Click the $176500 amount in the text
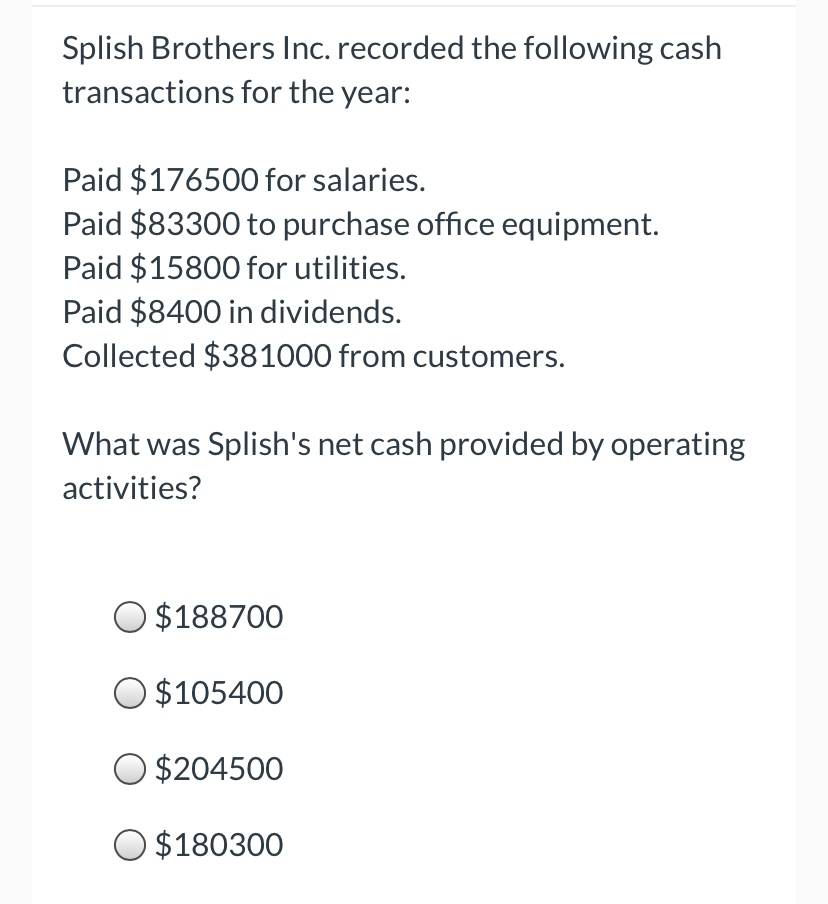The height and width of the screenshot is (904, 828). point(194,180)
